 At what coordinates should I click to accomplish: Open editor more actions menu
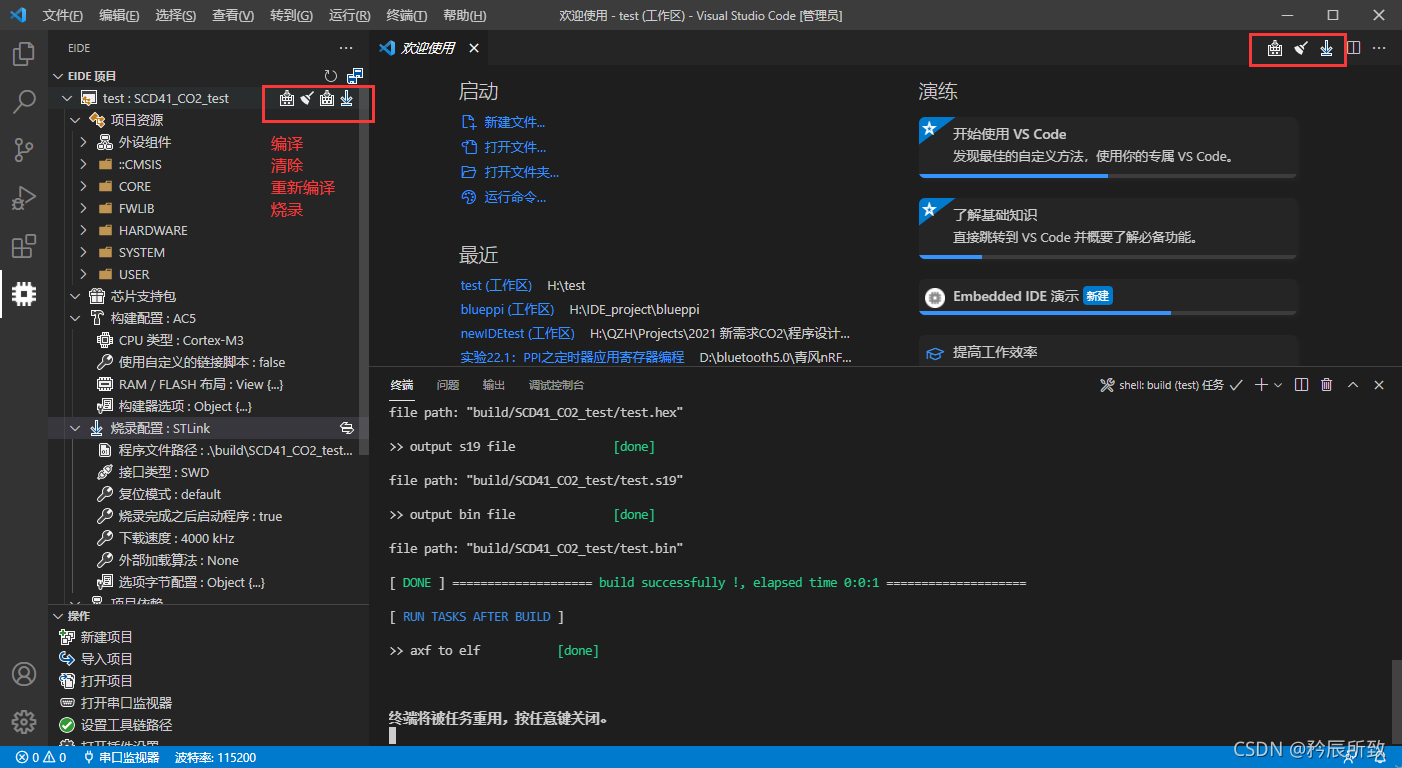click(x=1380, y=47)
